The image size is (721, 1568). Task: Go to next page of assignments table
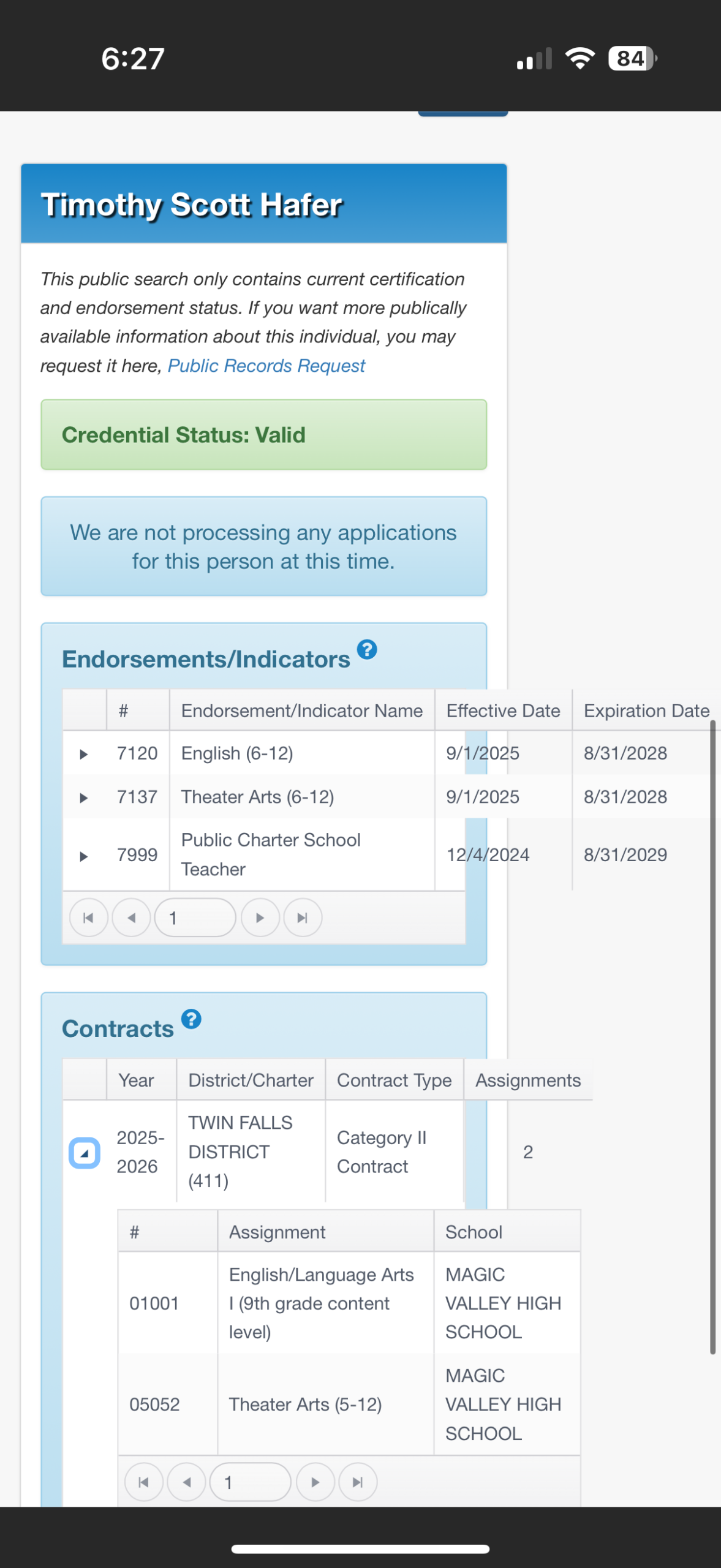pyautogui.click(x=315, y=1482)
